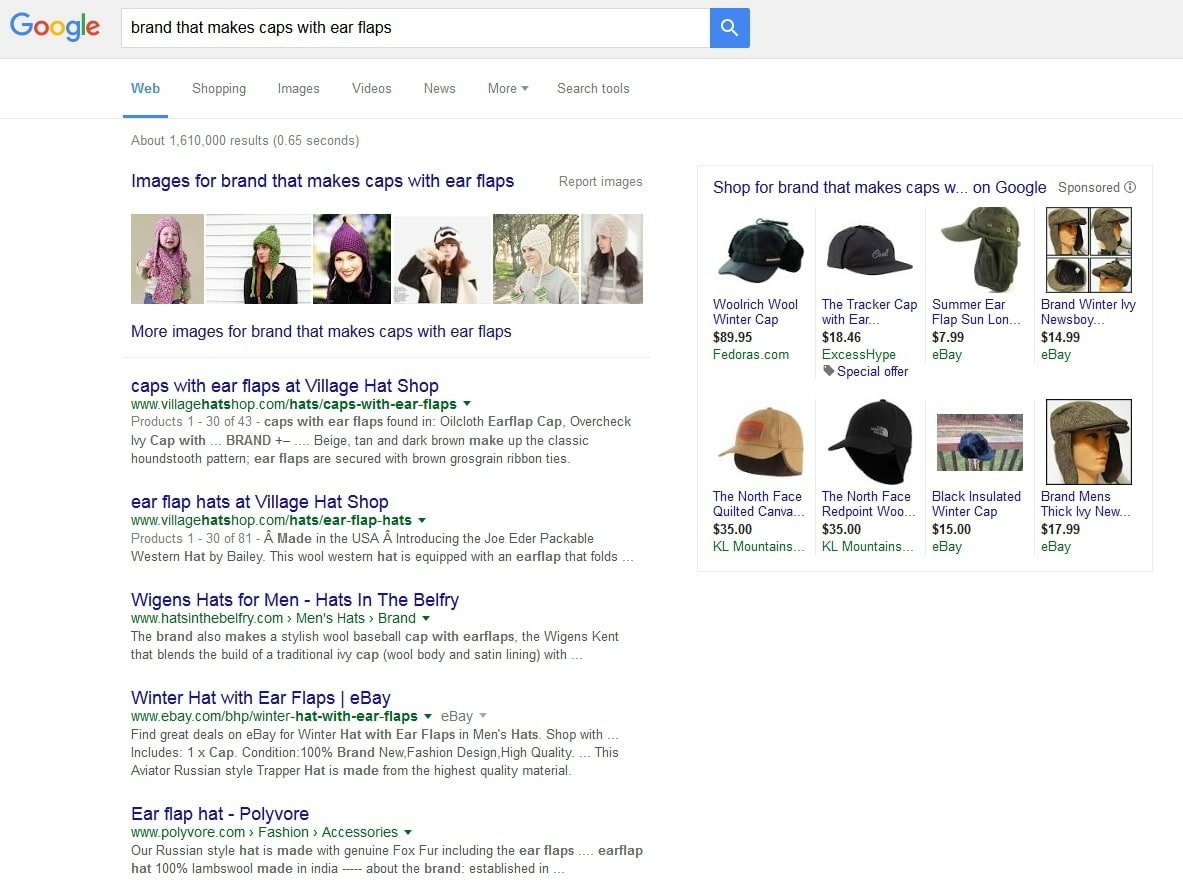Open cream ear flap hat thumbnail at row end
The image size is (1183, 884).
point(612,259)
